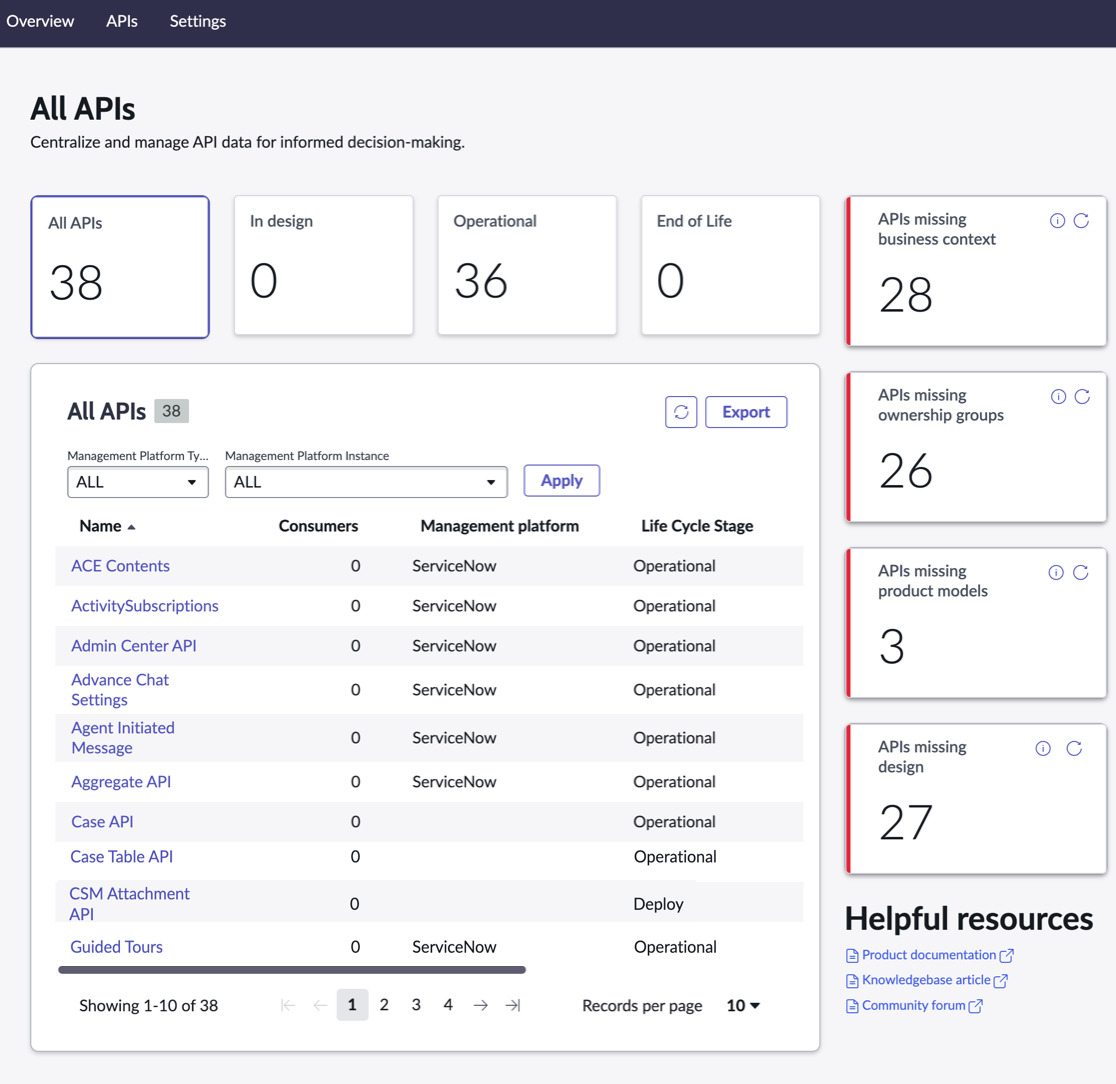1116x1084 pixels.
Task: Open the Aggregate API link
Action: [121, 782]
